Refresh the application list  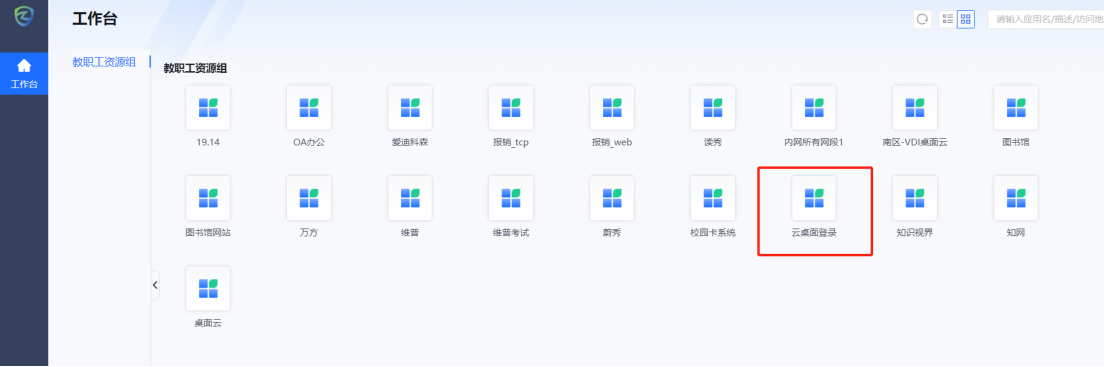922,19
